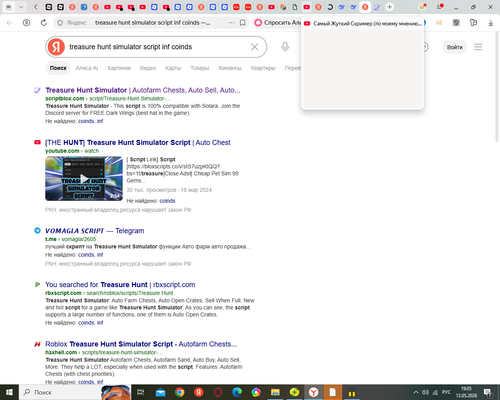Open the Windows Start menu

pyautogui.click(x=9, y=392)
